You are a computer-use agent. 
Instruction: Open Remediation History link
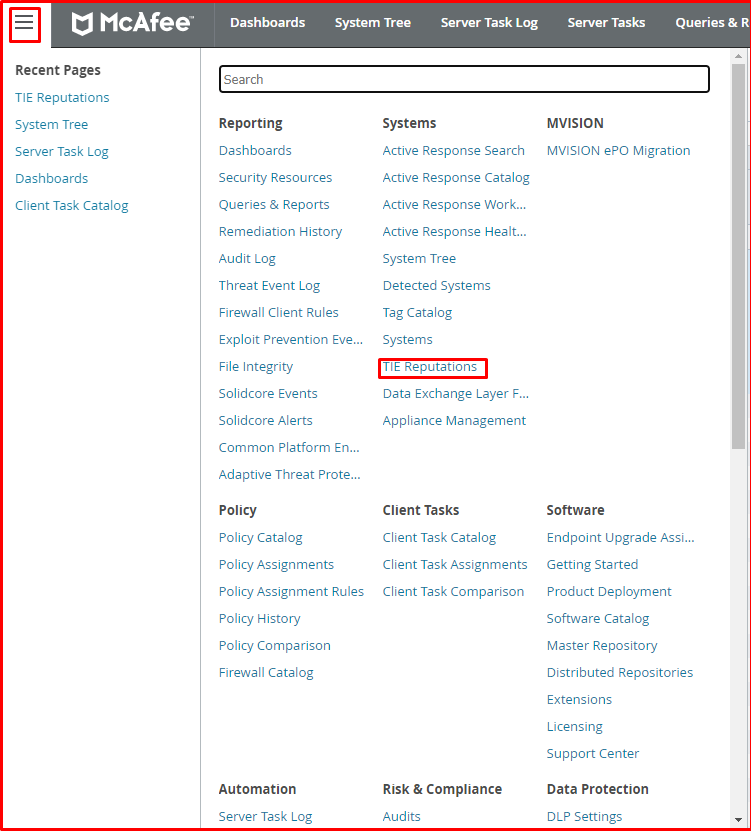pos(280,232)
